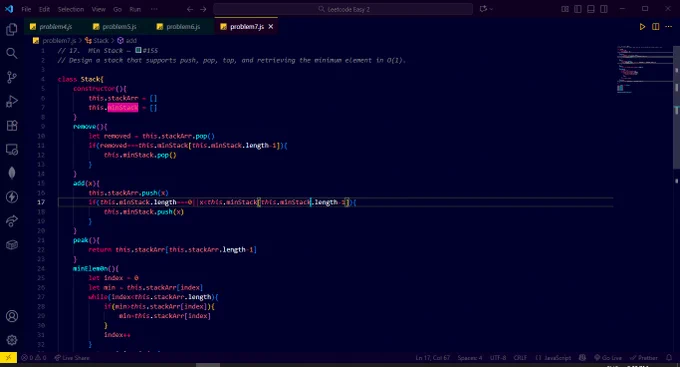Click the VS Code logo icon
This screenshot has height=367, width=680.
(x=9, y=9)
